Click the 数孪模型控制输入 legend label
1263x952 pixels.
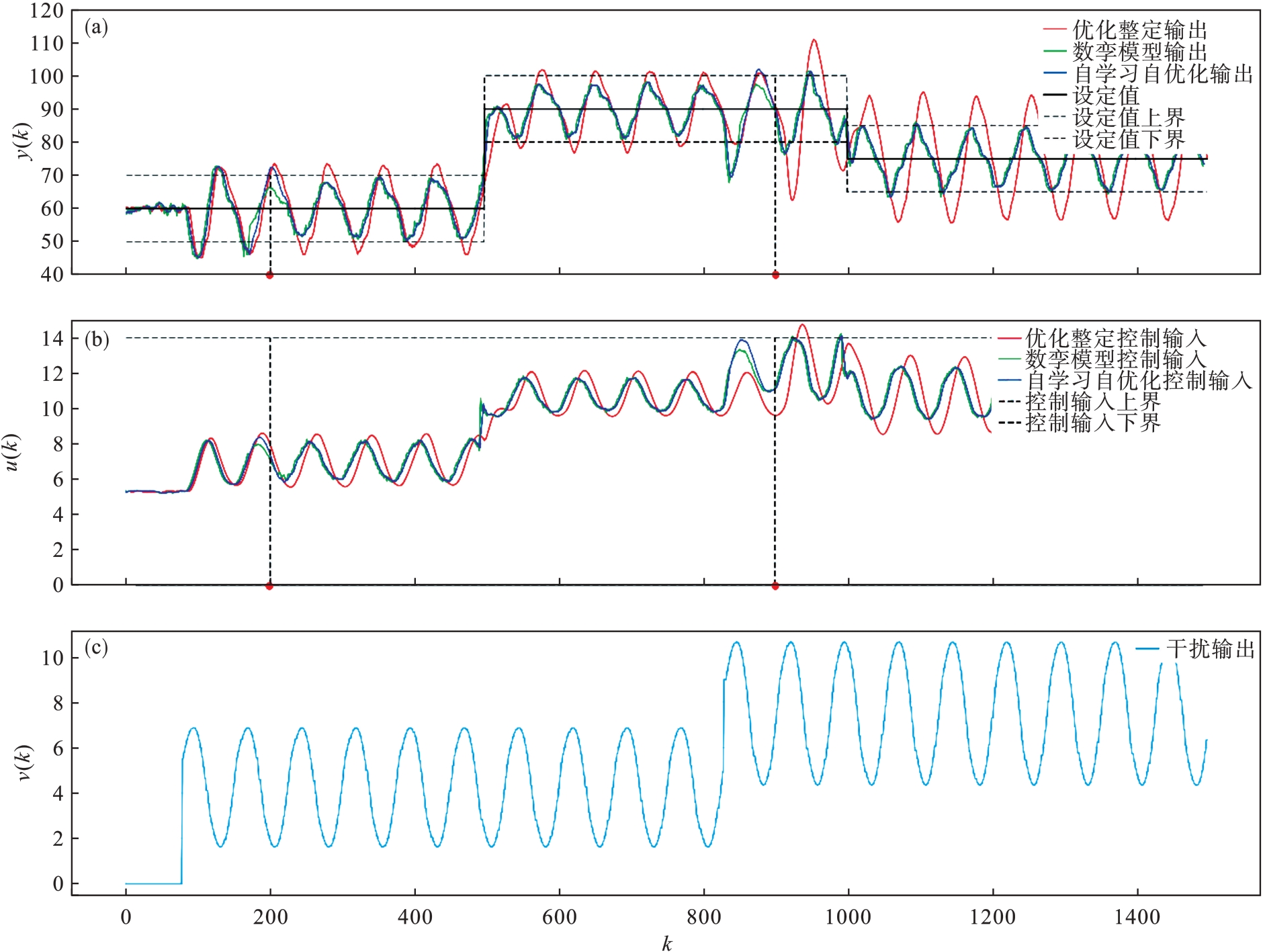tap(1115, 359)
